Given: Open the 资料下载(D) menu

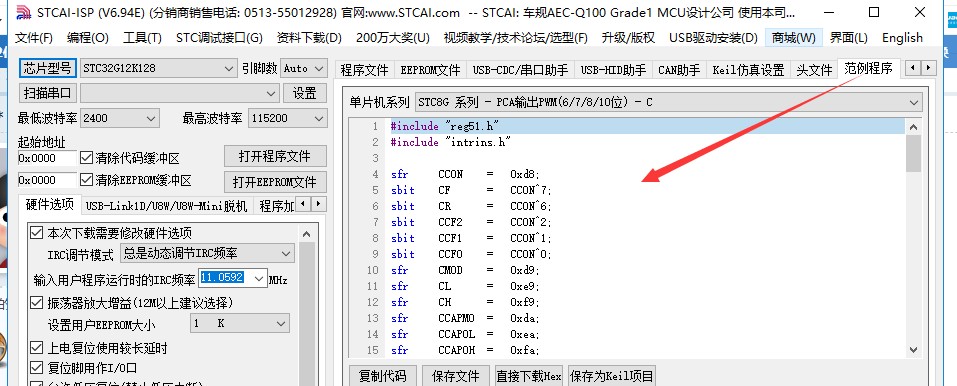Looking at the screenshot, I should click(309, 38).
